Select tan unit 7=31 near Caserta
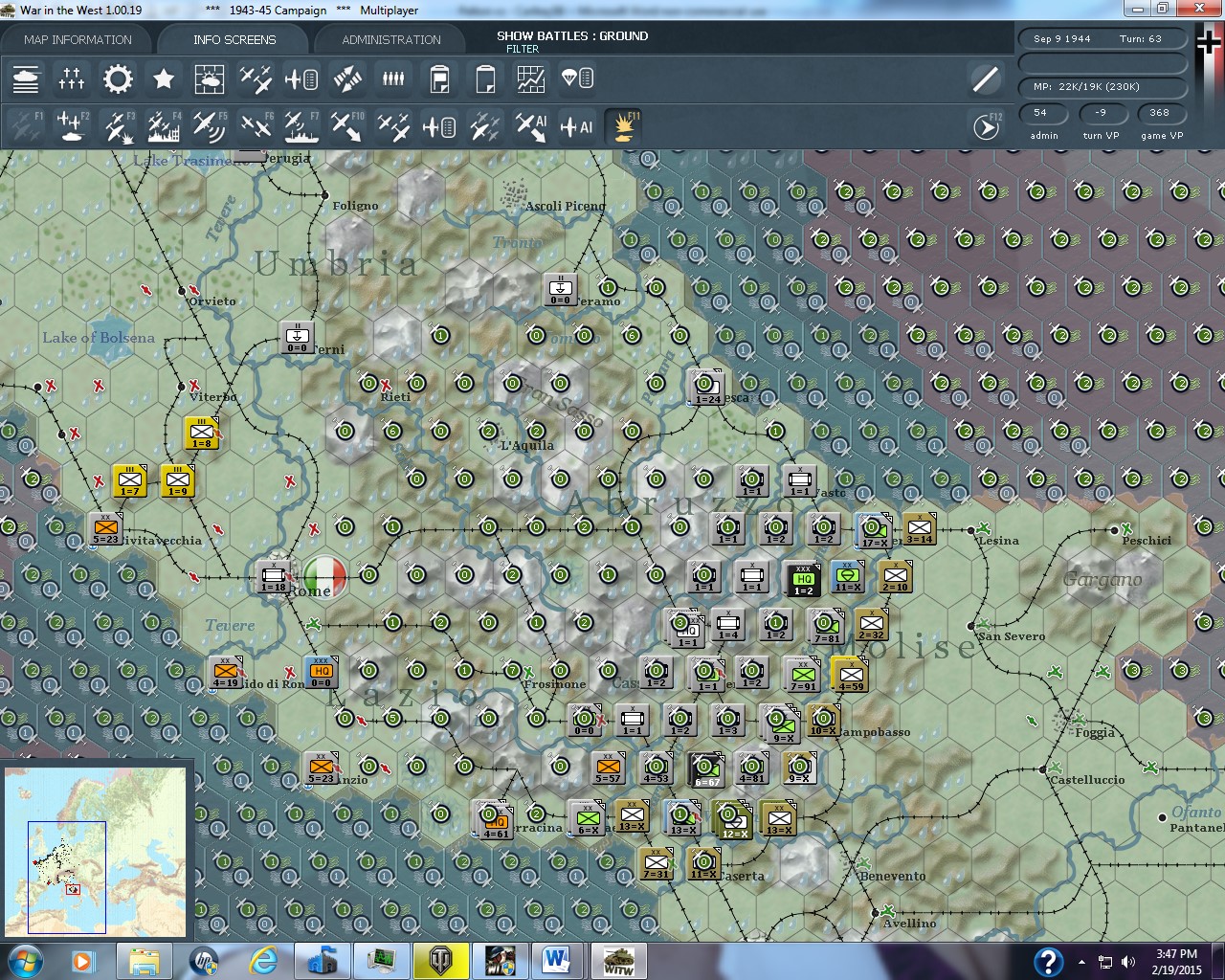Viewport: 1225px width, 980px height. 657,864
